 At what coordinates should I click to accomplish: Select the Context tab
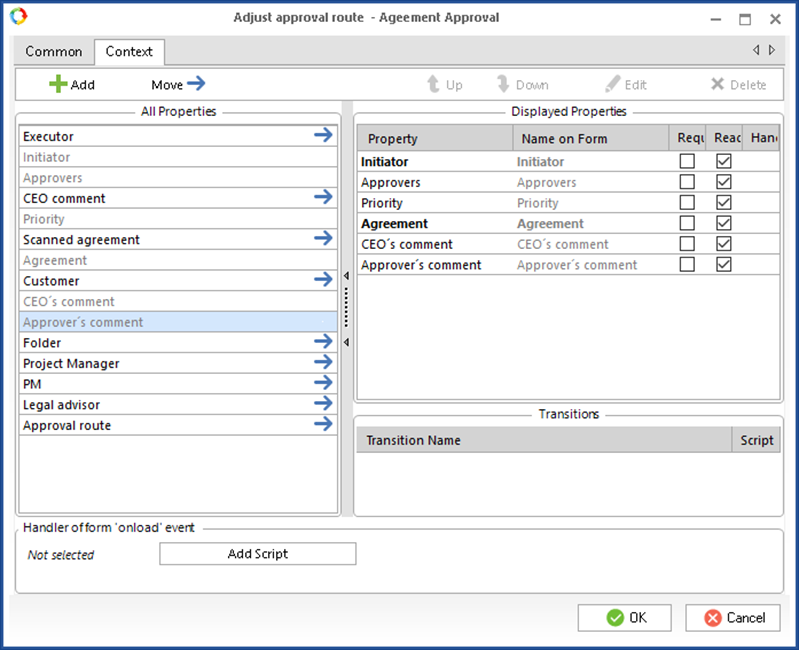pyautogui.click(x=129, y=52)
